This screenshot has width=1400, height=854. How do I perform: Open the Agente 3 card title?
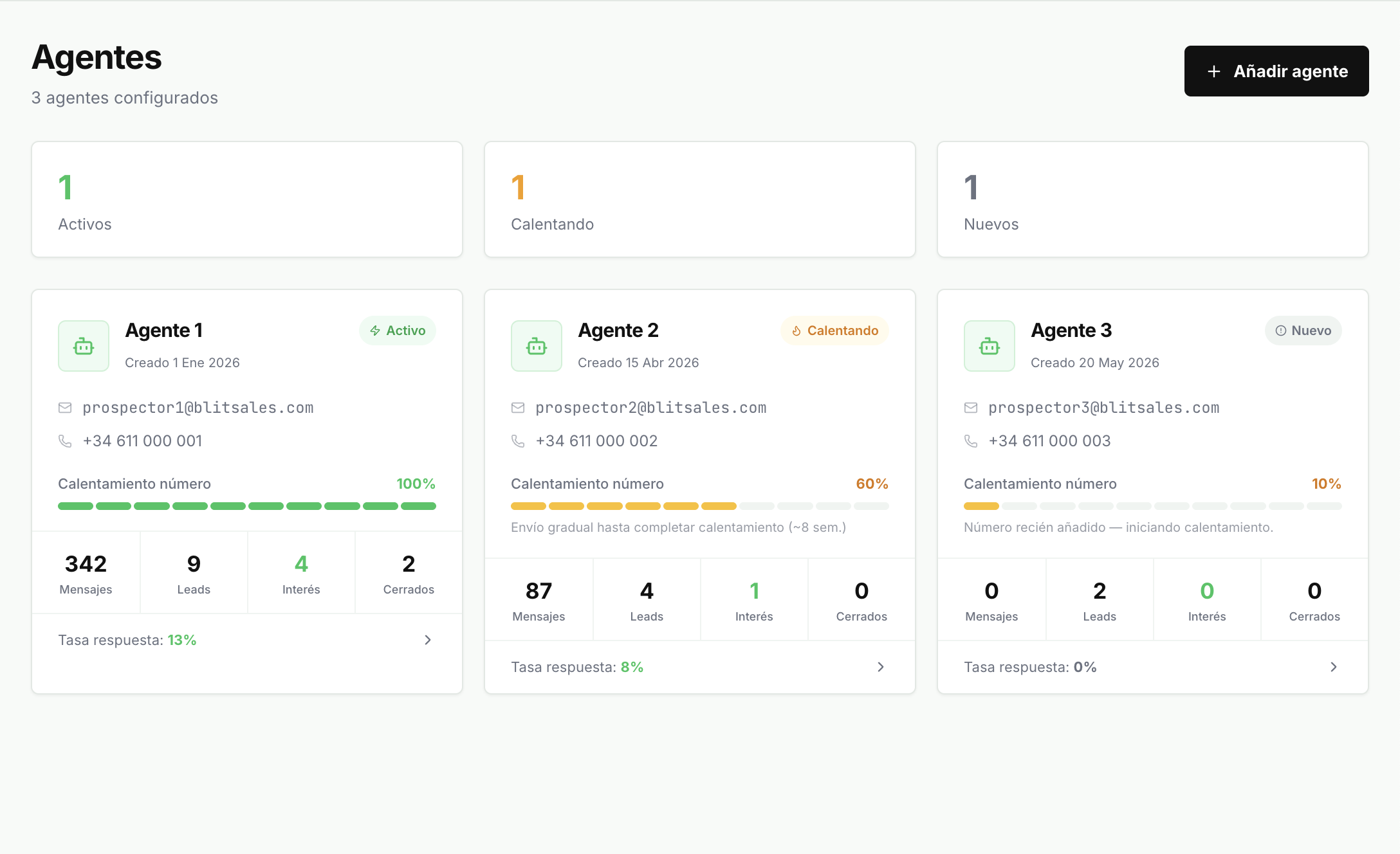(x=1071, y=331)
